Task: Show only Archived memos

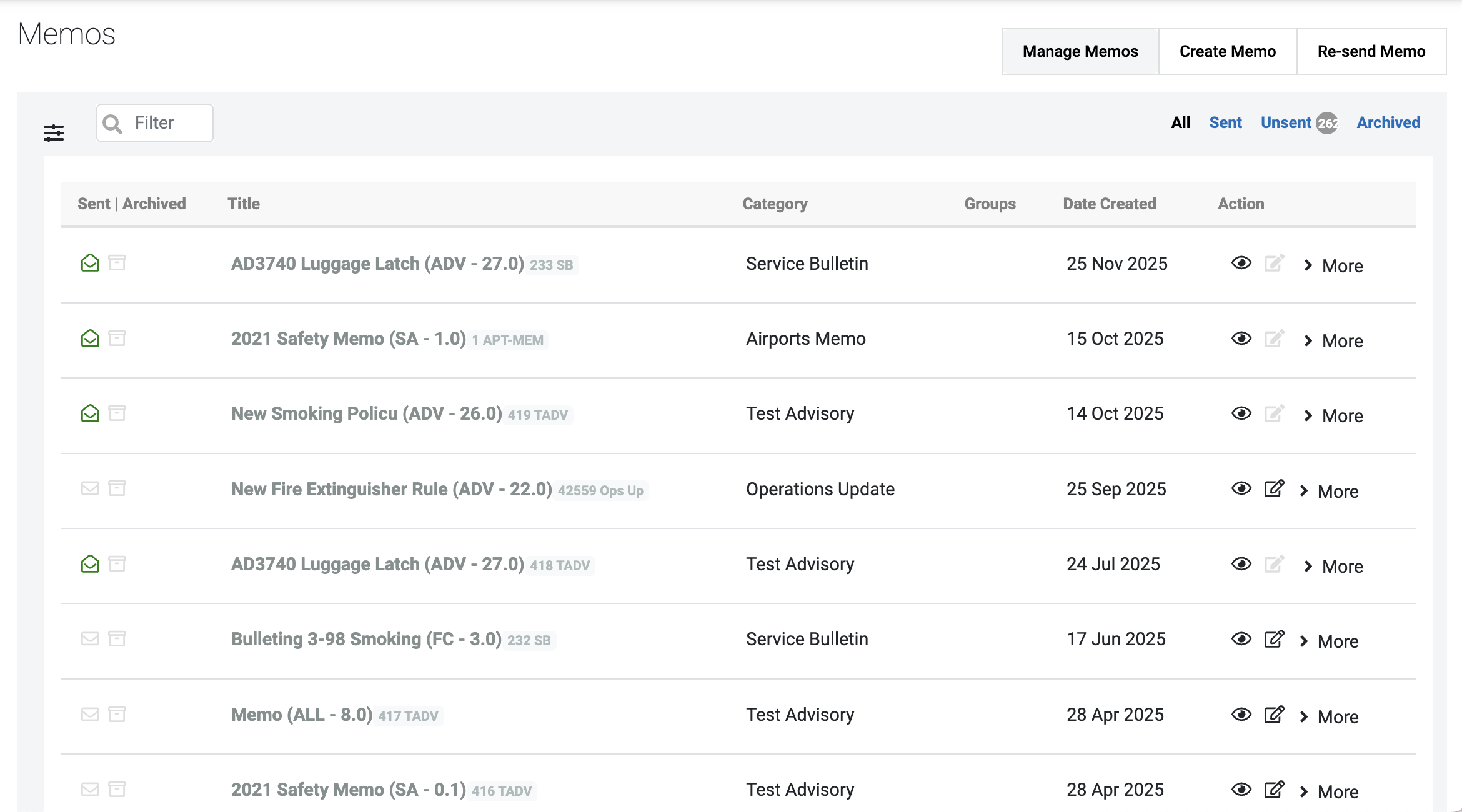Action: coord(1388,122)
